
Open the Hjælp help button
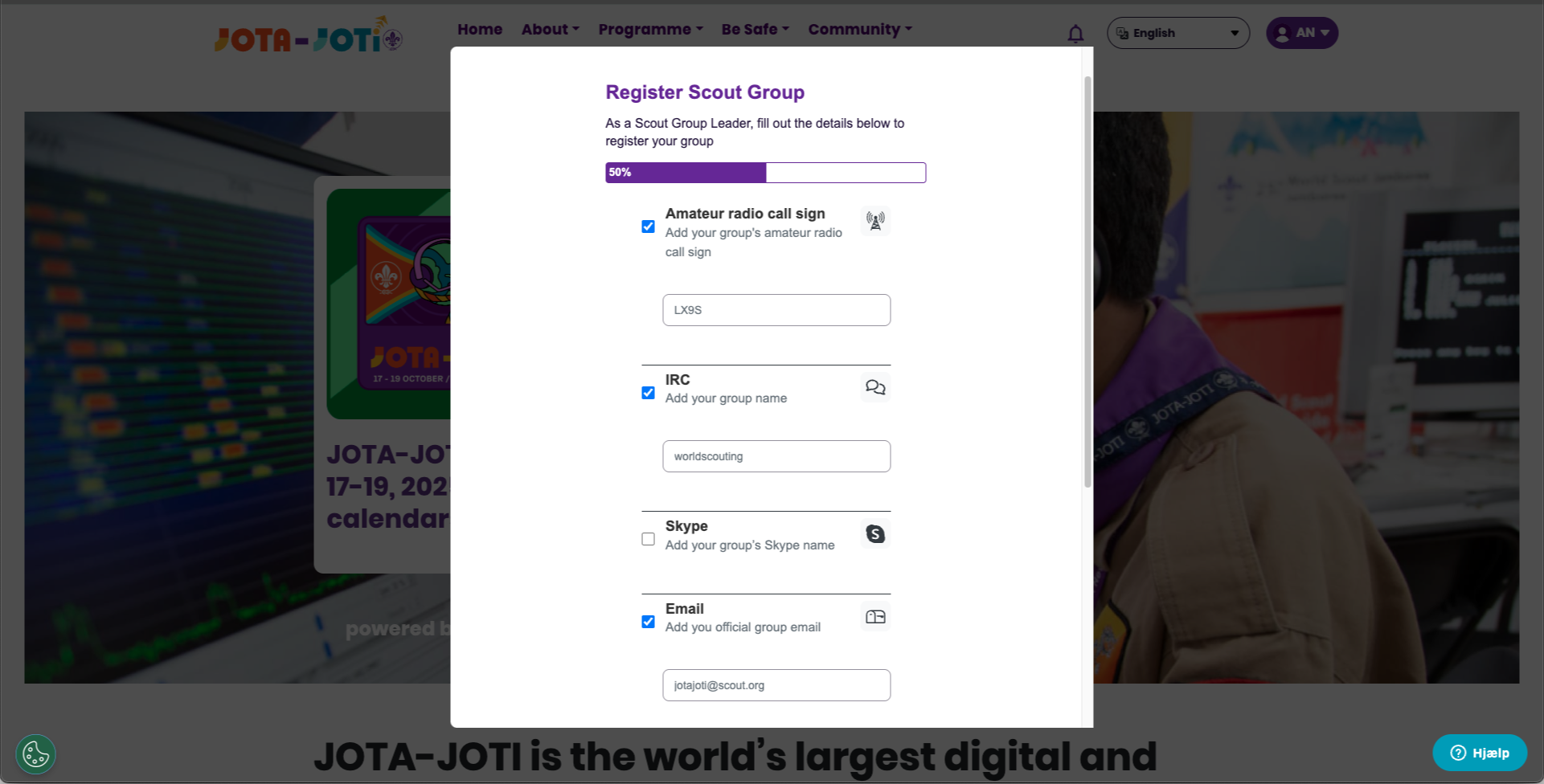click(1480, 753)
